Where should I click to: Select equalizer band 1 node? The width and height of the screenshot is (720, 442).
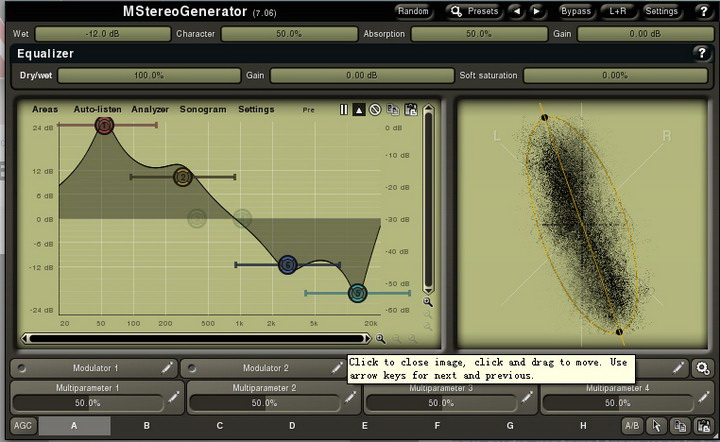(x=105, y=125)
